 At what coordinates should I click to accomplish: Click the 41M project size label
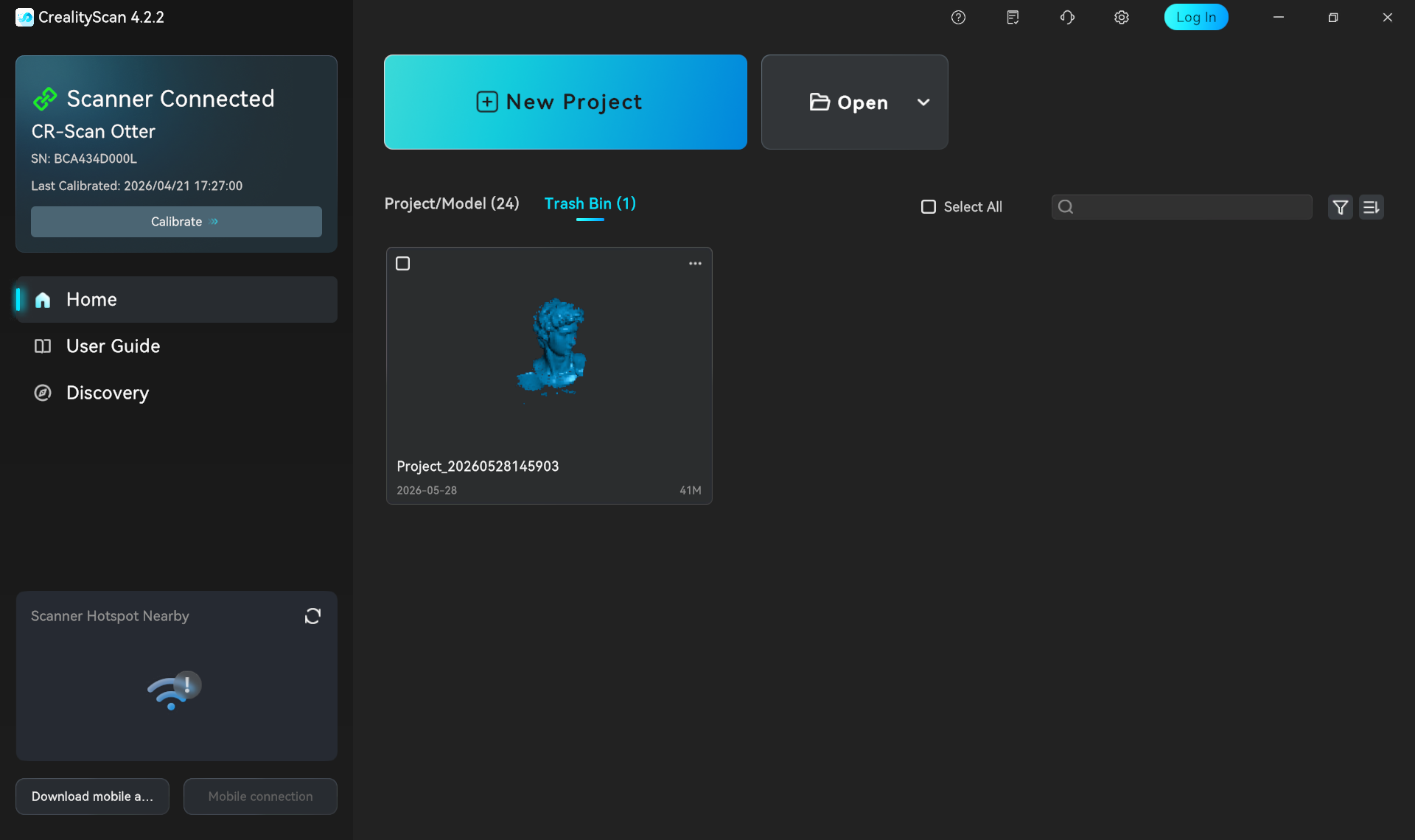691,491
